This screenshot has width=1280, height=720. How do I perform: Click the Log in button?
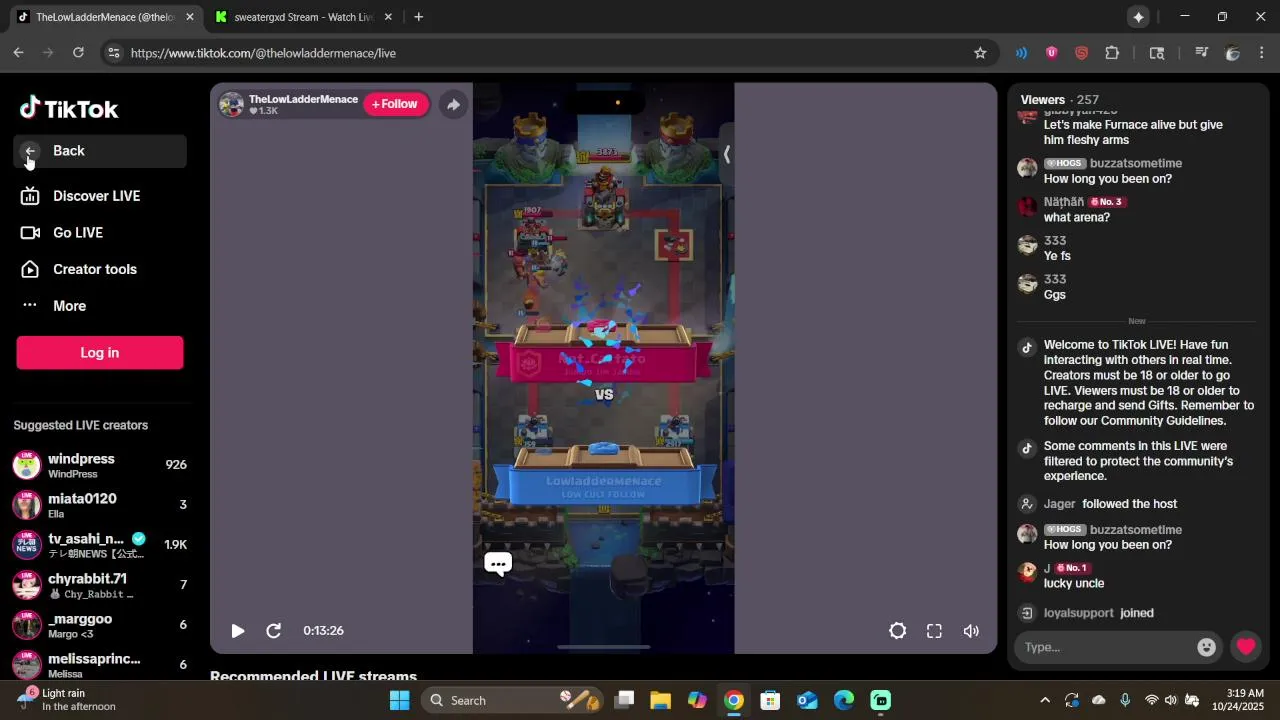coord(100,353)
